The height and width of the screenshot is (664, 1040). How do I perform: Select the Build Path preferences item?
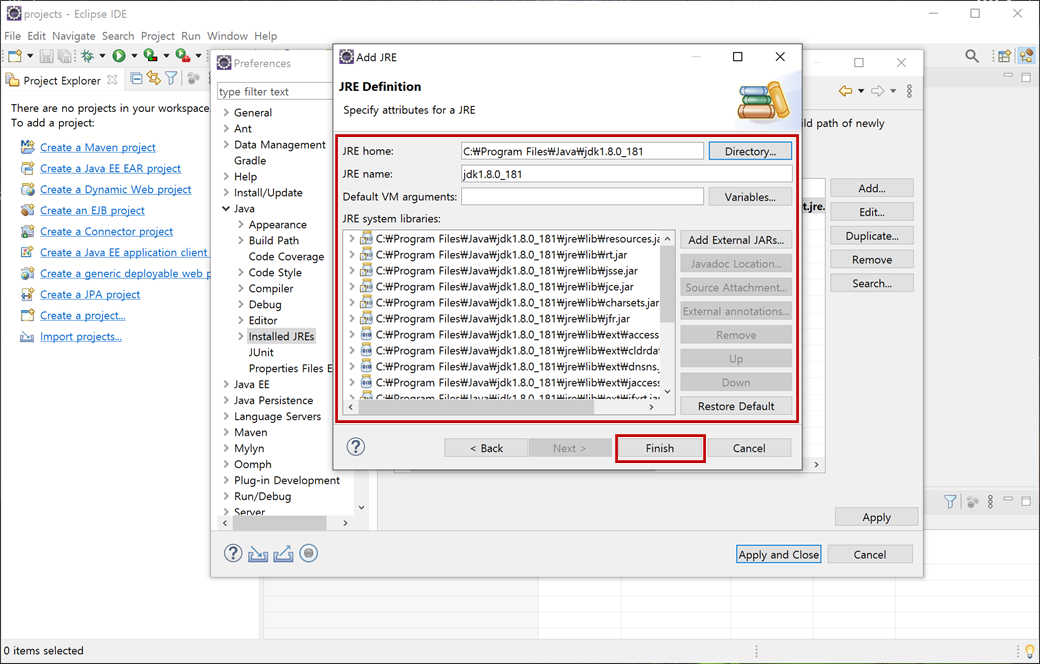click(x=273, y=240)
